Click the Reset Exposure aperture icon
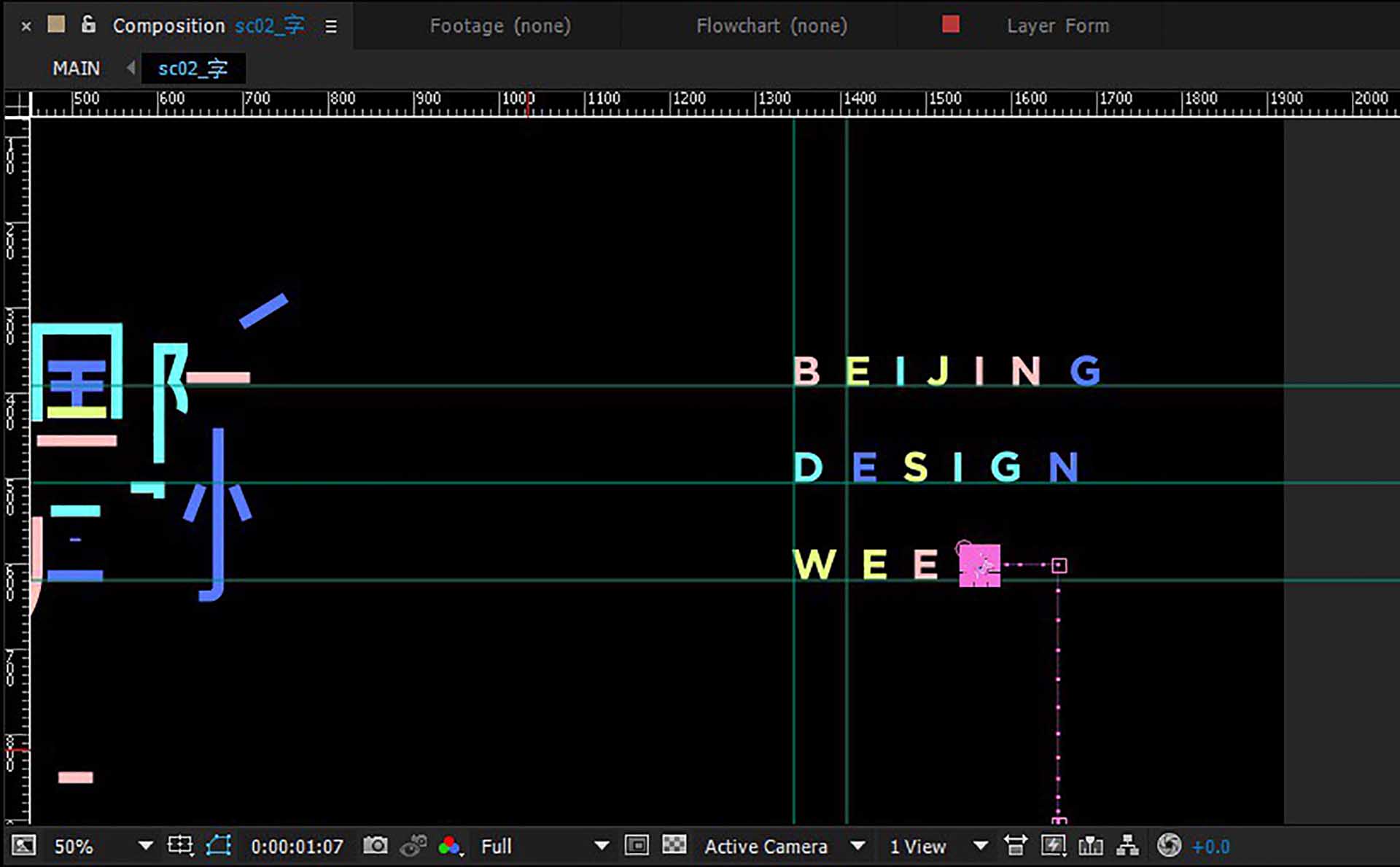1400x867 pixels. (1169, 845)
